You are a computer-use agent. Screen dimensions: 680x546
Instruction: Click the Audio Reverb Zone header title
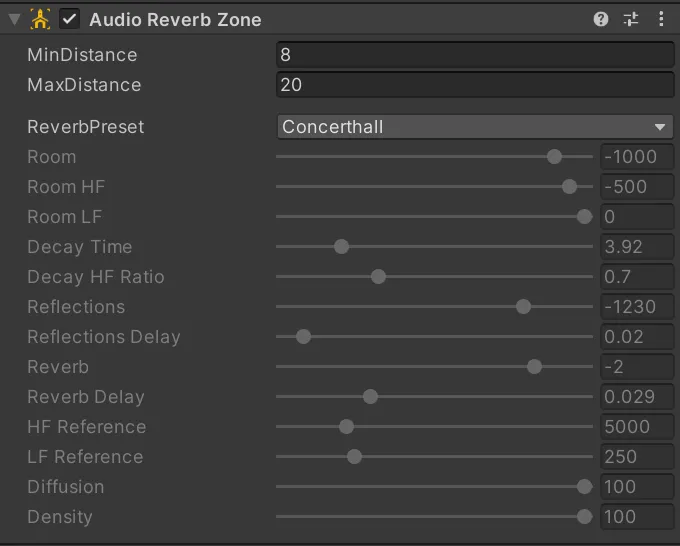pos(175,20)
